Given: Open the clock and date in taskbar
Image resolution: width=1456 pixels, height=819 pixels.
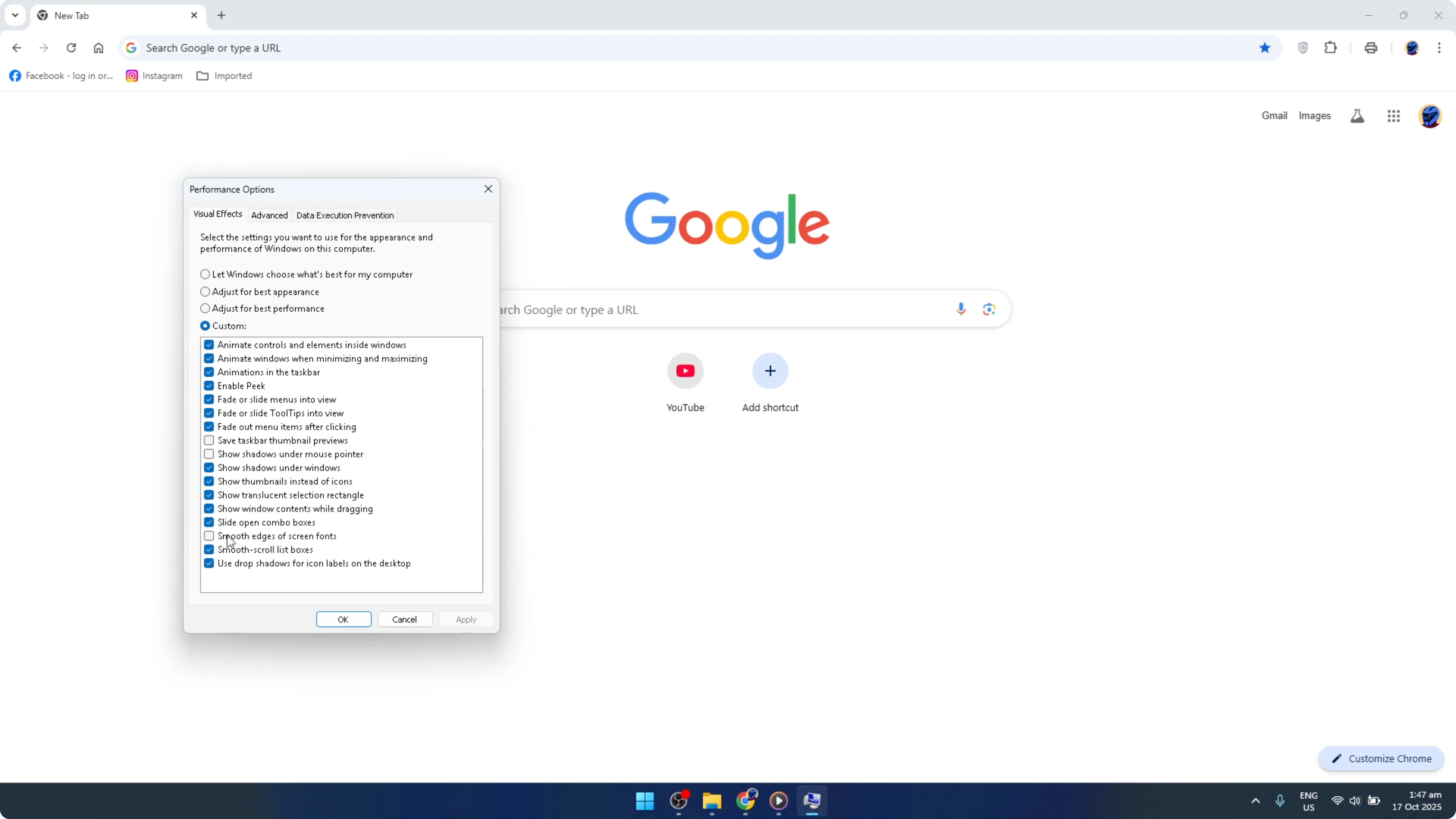Looking at the screenshot, I should 1416,800.
